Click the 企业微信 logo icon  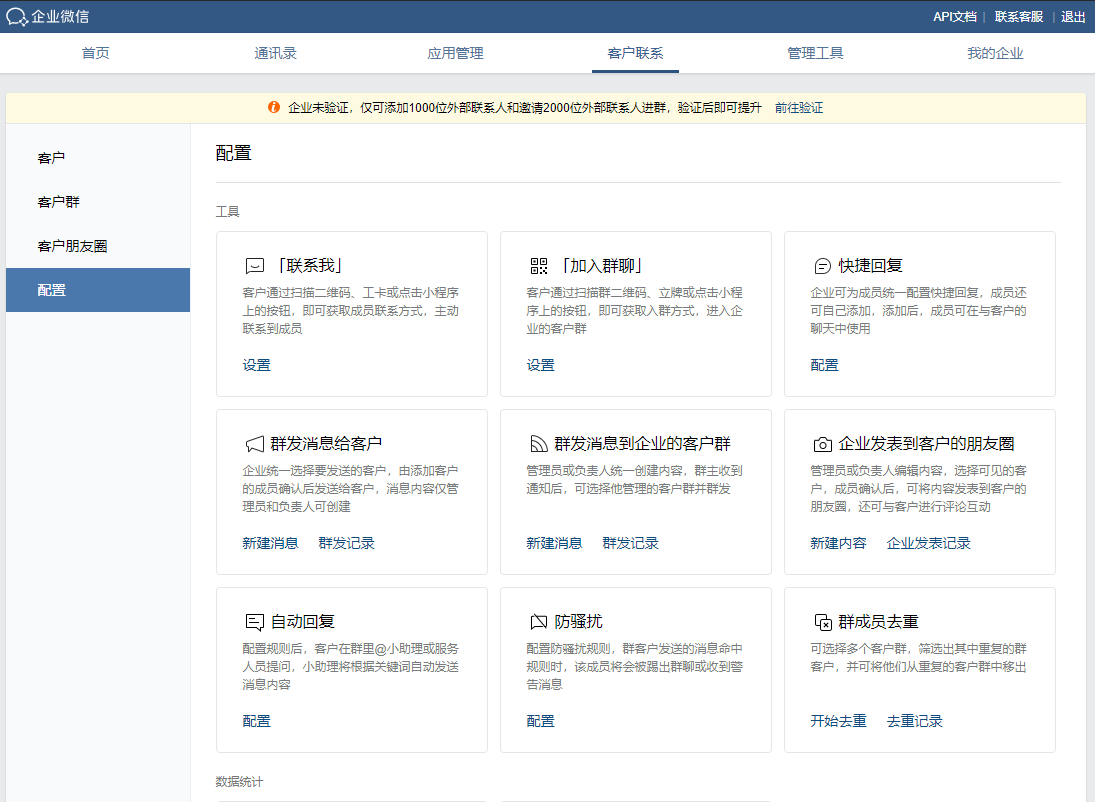click(17, 17)
